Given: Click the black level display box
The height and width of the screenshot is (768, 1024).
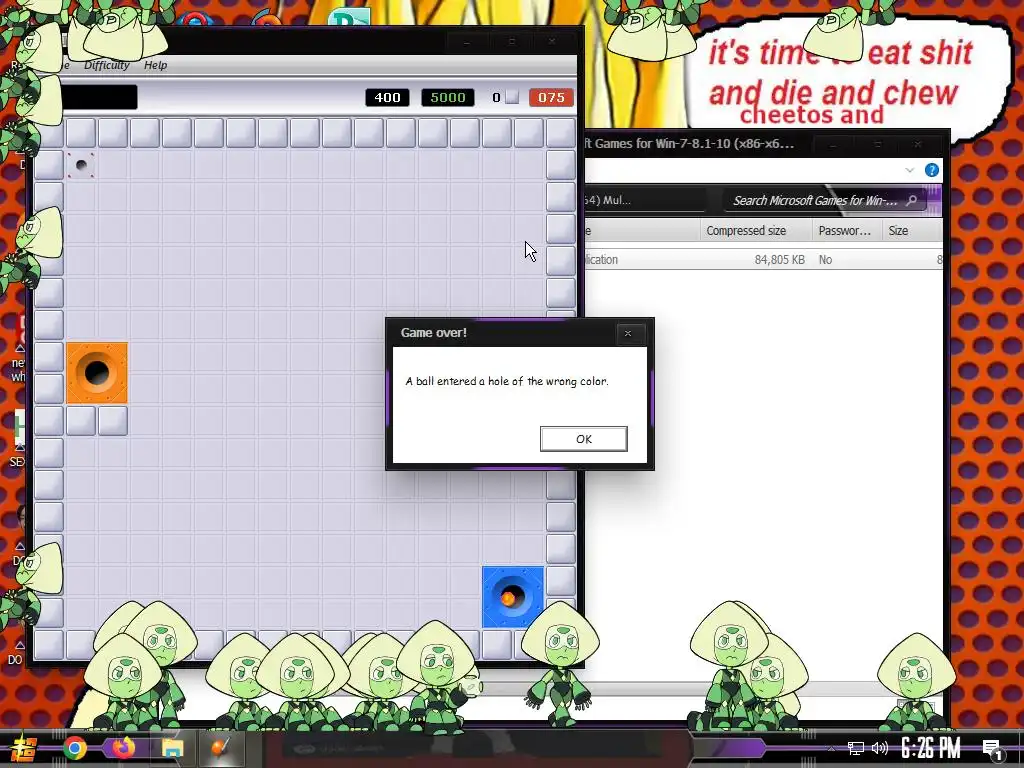Looking at the screenshot, I should coord(101,97).
